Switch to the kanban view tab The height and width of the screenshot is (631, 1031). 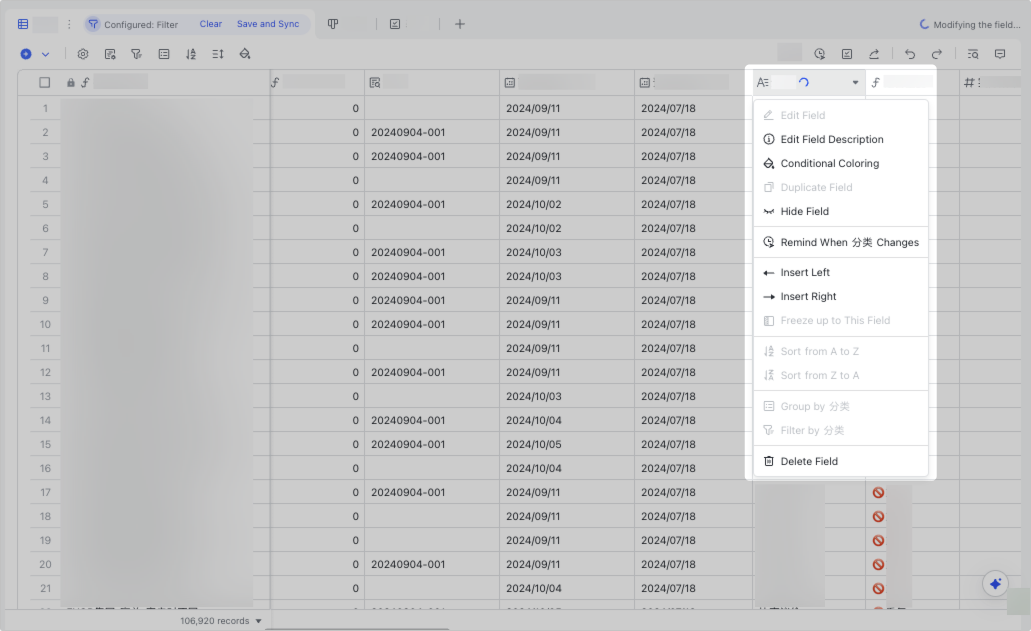[333, 24]
